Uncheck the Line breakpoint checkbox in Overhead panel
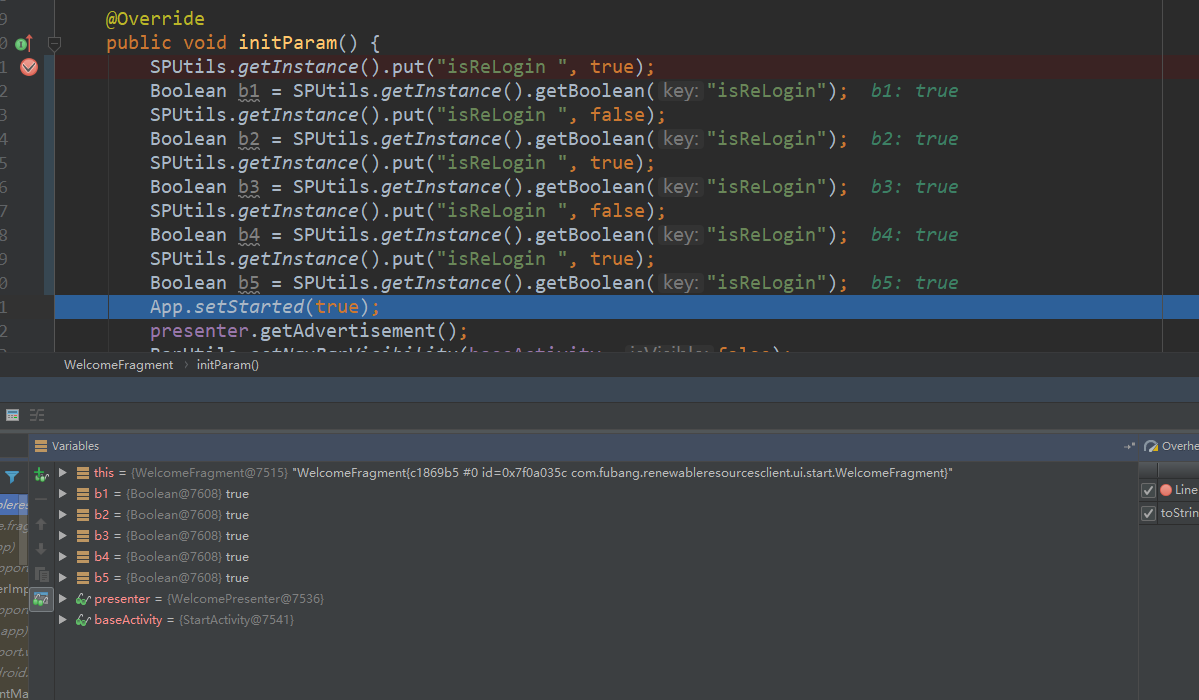This screenshot has width=1199, height=700. coord(1148,489)
